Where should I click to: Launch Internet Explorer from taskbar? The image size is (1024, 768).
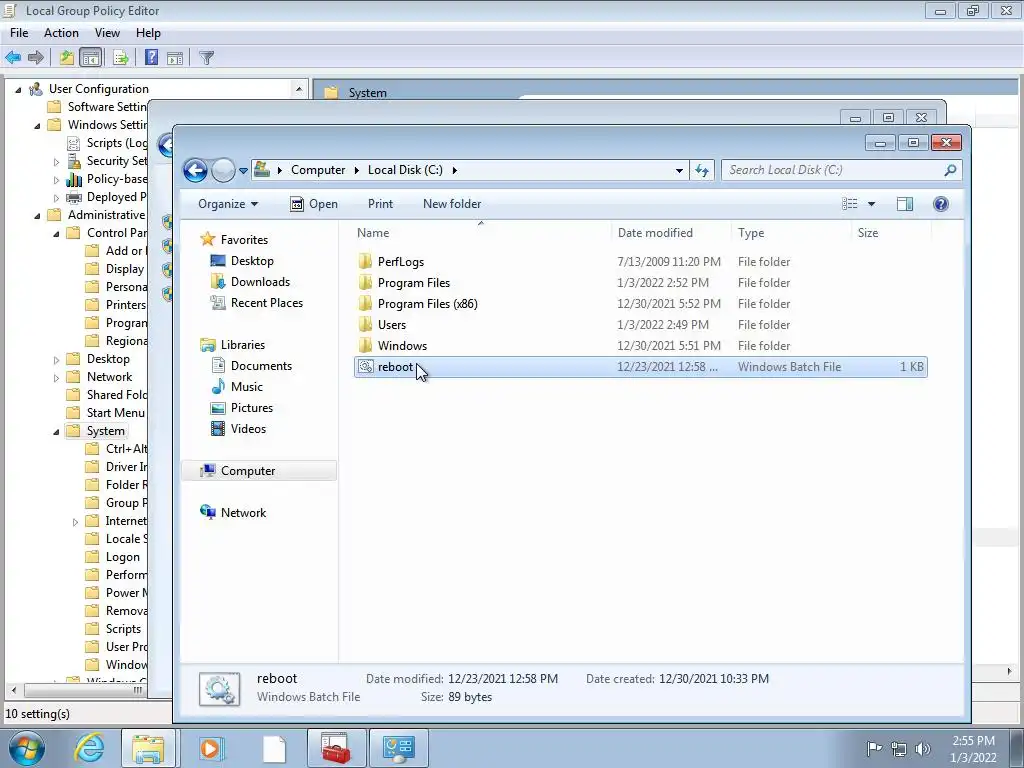pos(89,748)
